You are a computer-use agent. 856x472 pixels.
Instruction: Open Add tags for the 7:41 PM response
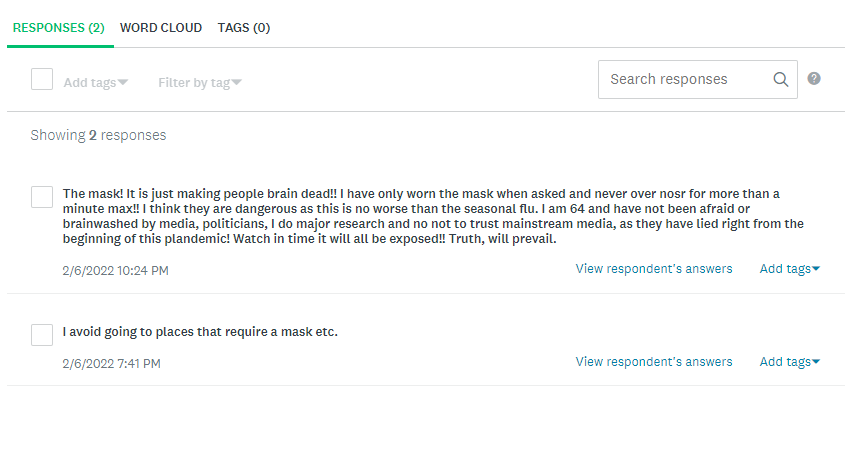pos(789,362)
